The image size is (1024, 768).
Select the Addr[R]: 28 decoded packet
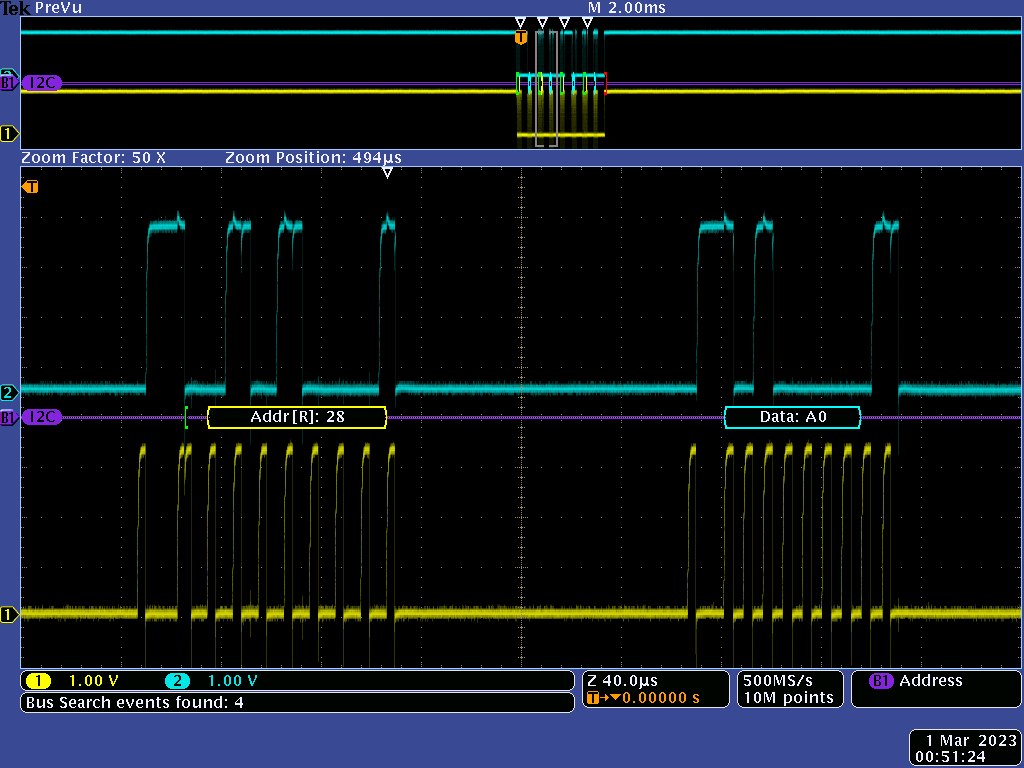297,417
